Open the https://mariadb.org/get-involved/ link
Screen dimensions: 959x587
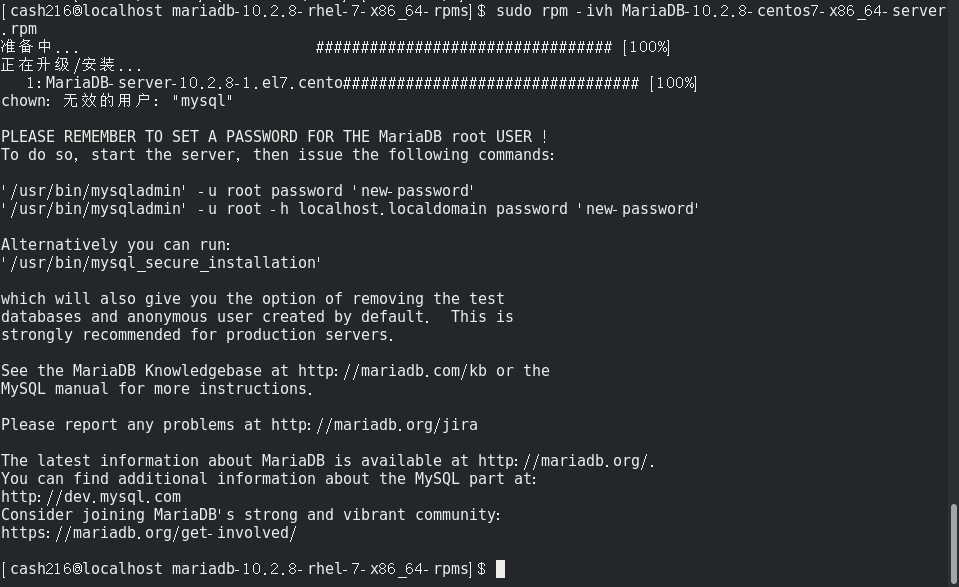[x=149, y=533]
